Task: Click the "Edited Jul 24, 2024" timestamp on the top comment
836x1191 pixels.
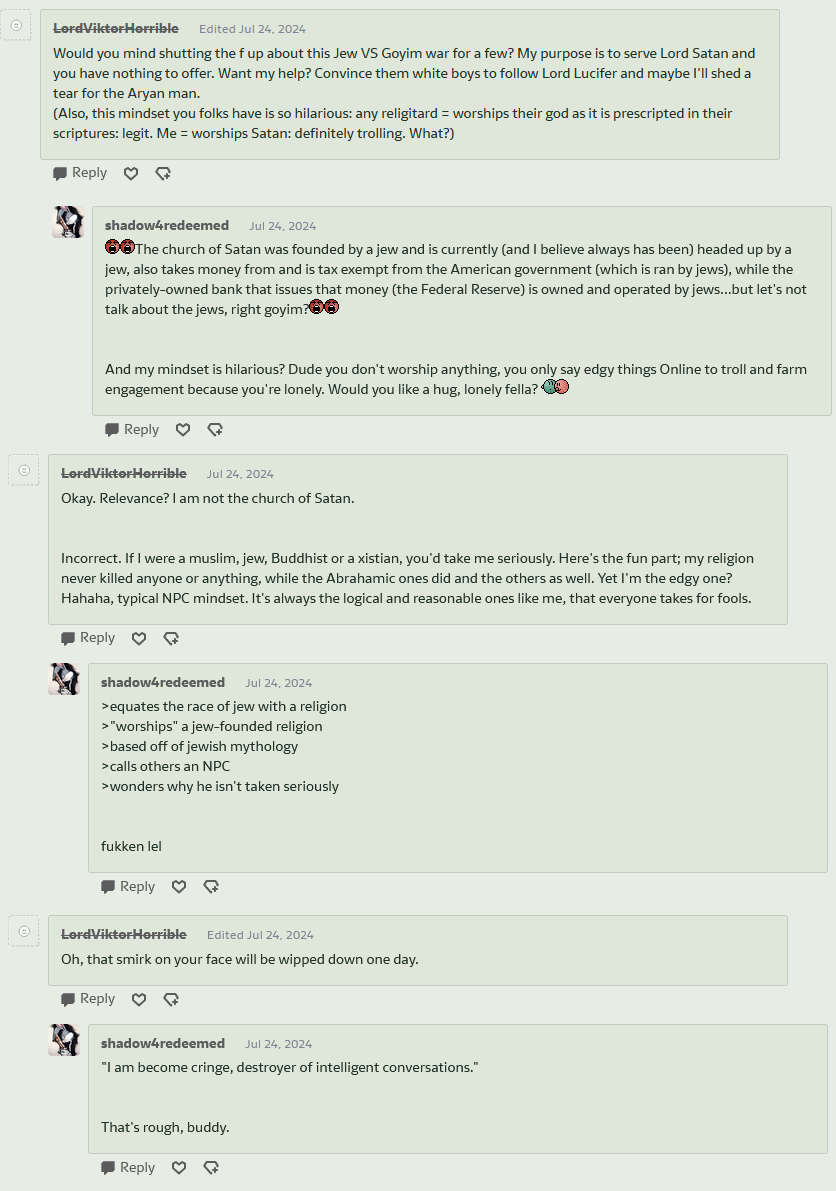Action: pos(252,29)
